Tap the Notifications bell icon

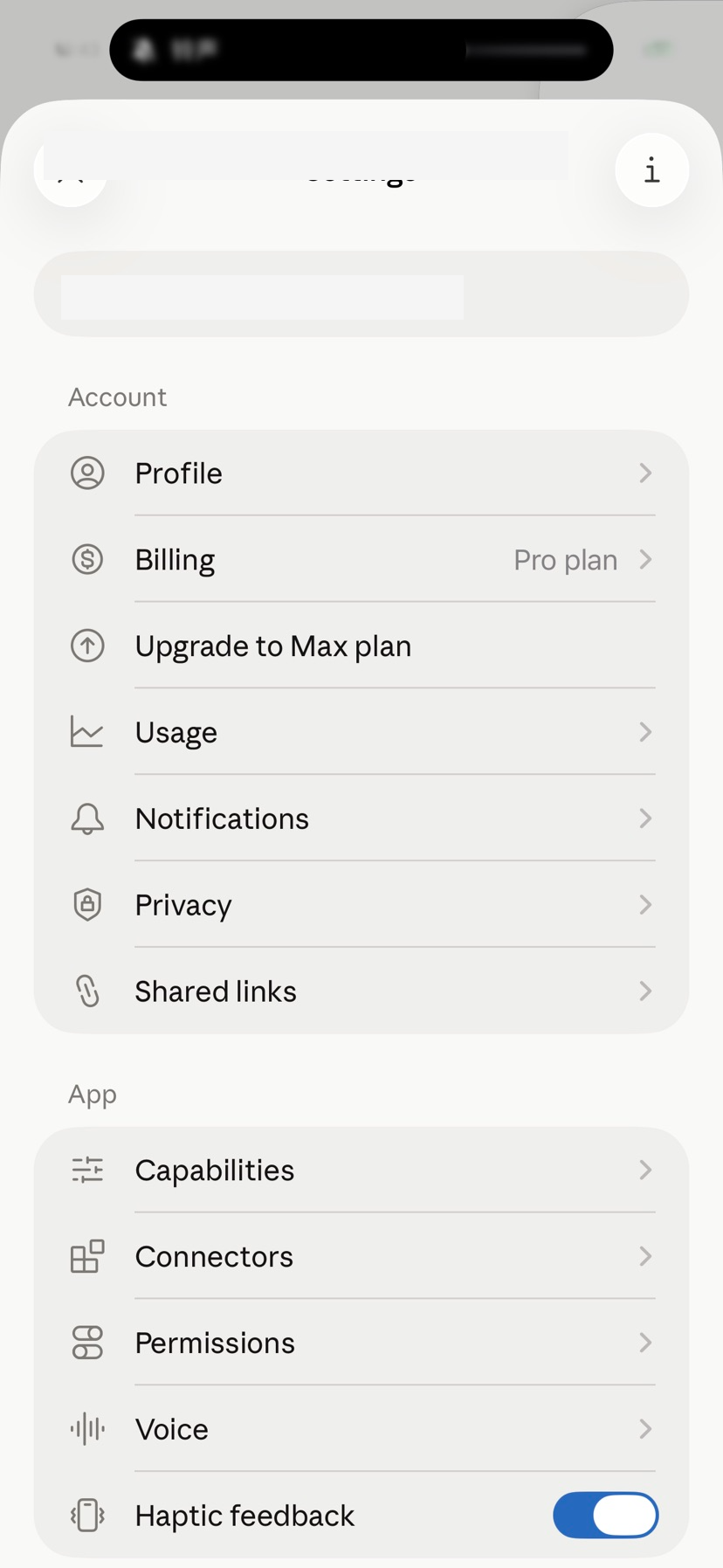(87, 819)
